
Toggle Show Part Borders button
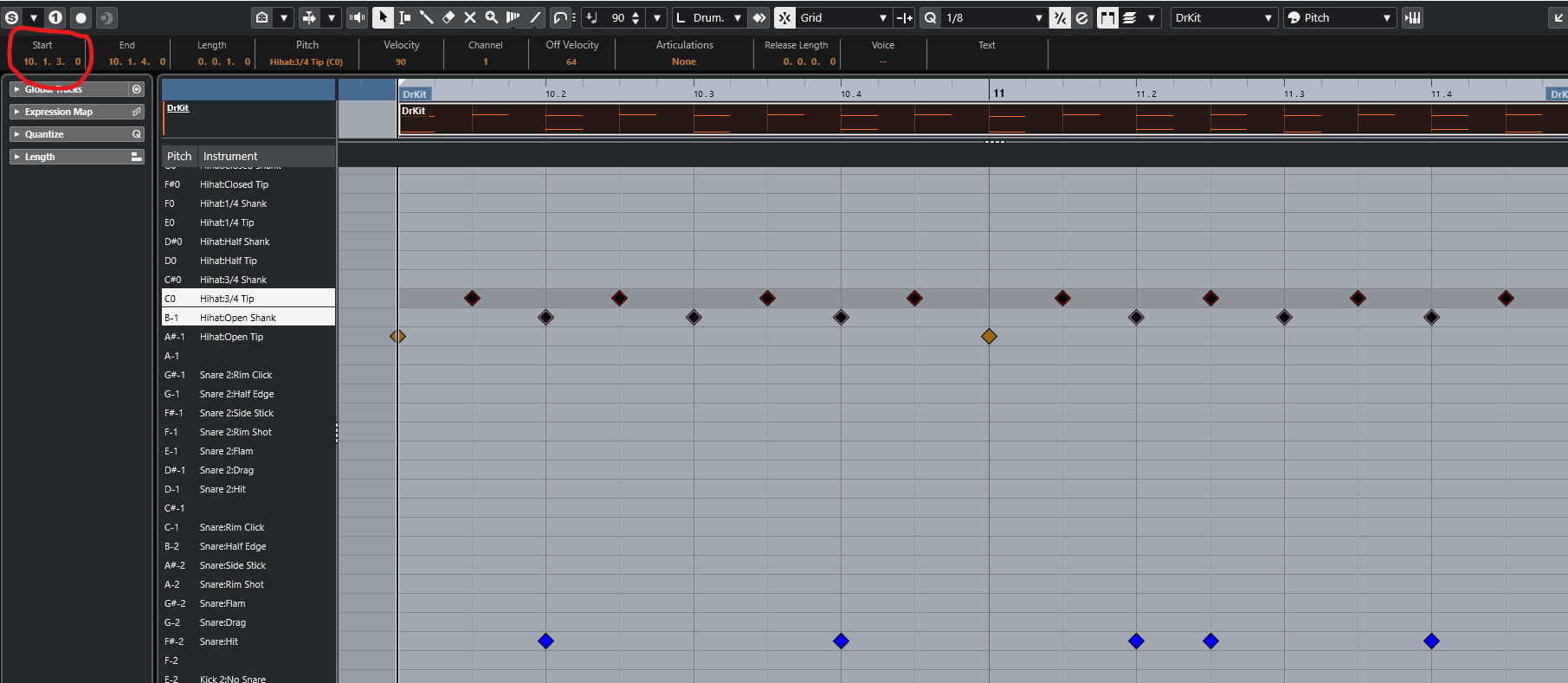point(1107,17)
